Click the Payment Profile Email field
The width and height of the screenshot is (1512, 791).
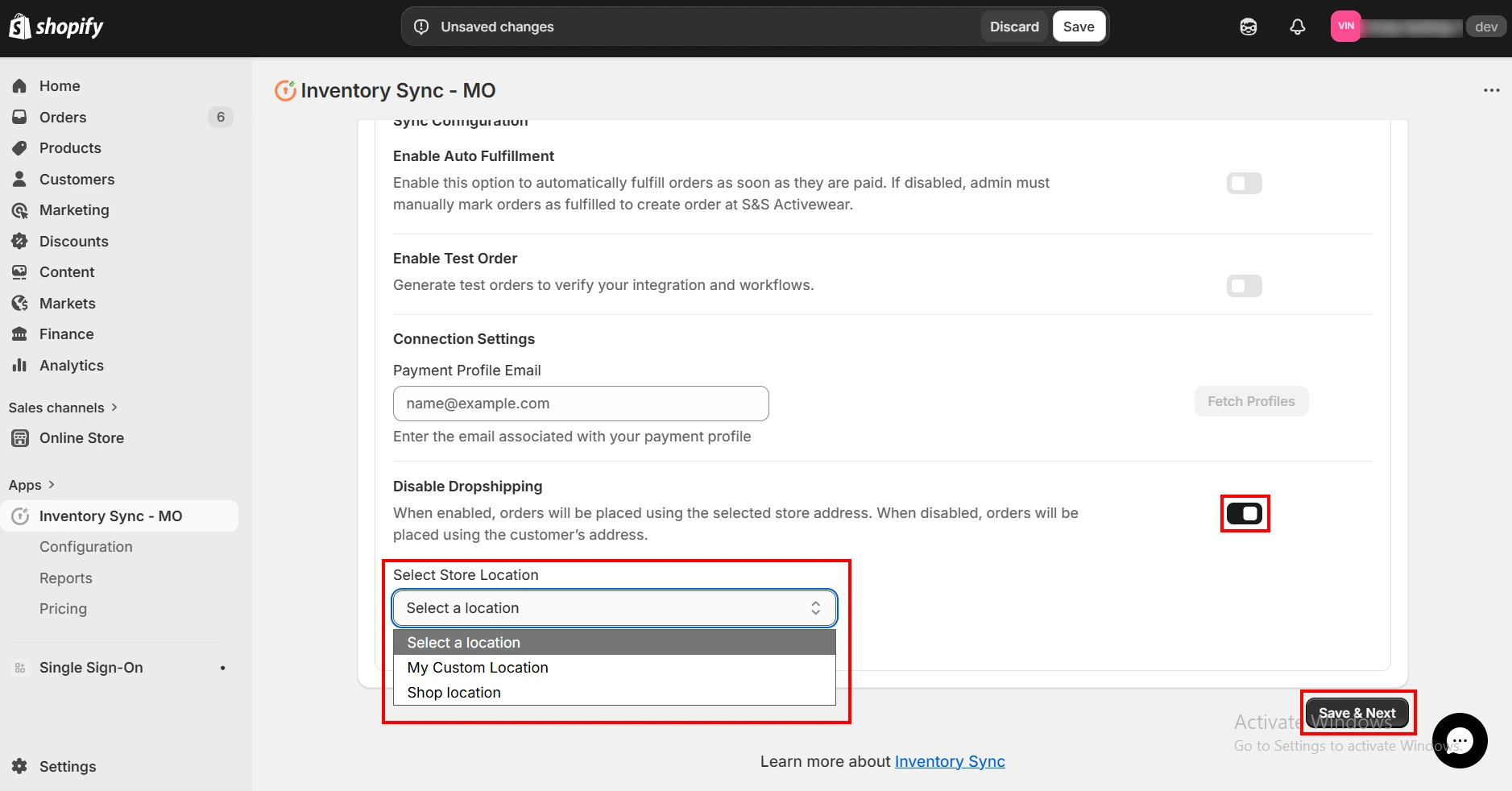(580, 403)
